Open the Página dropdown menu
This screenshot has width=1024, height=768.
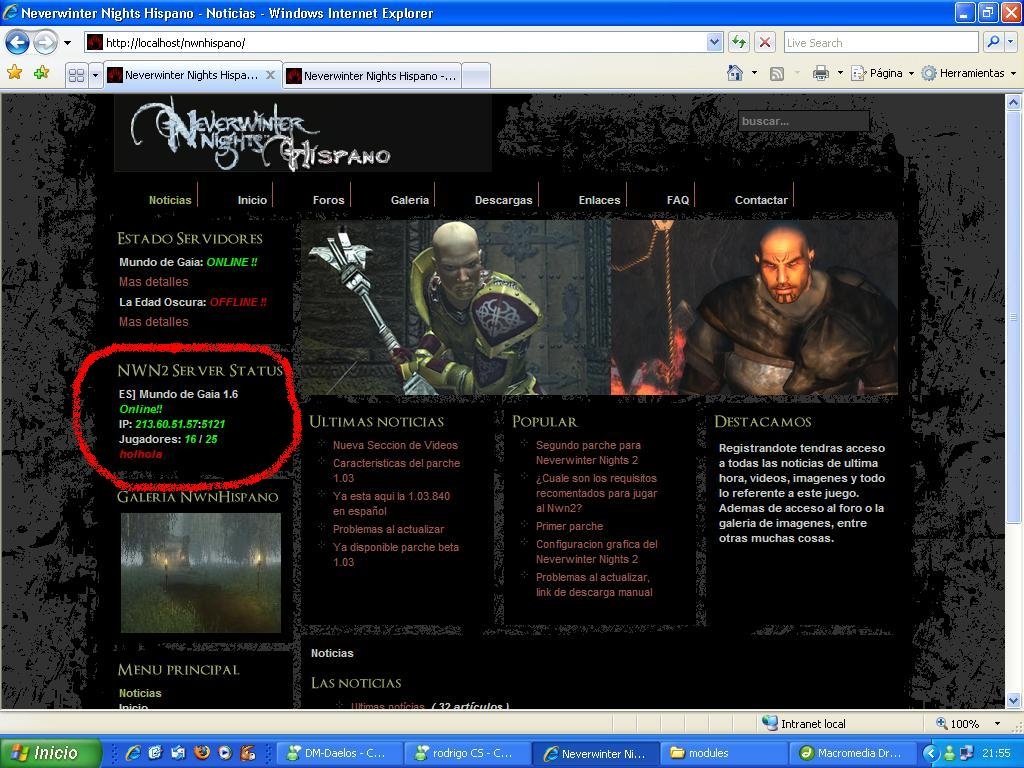pos(882,73)
